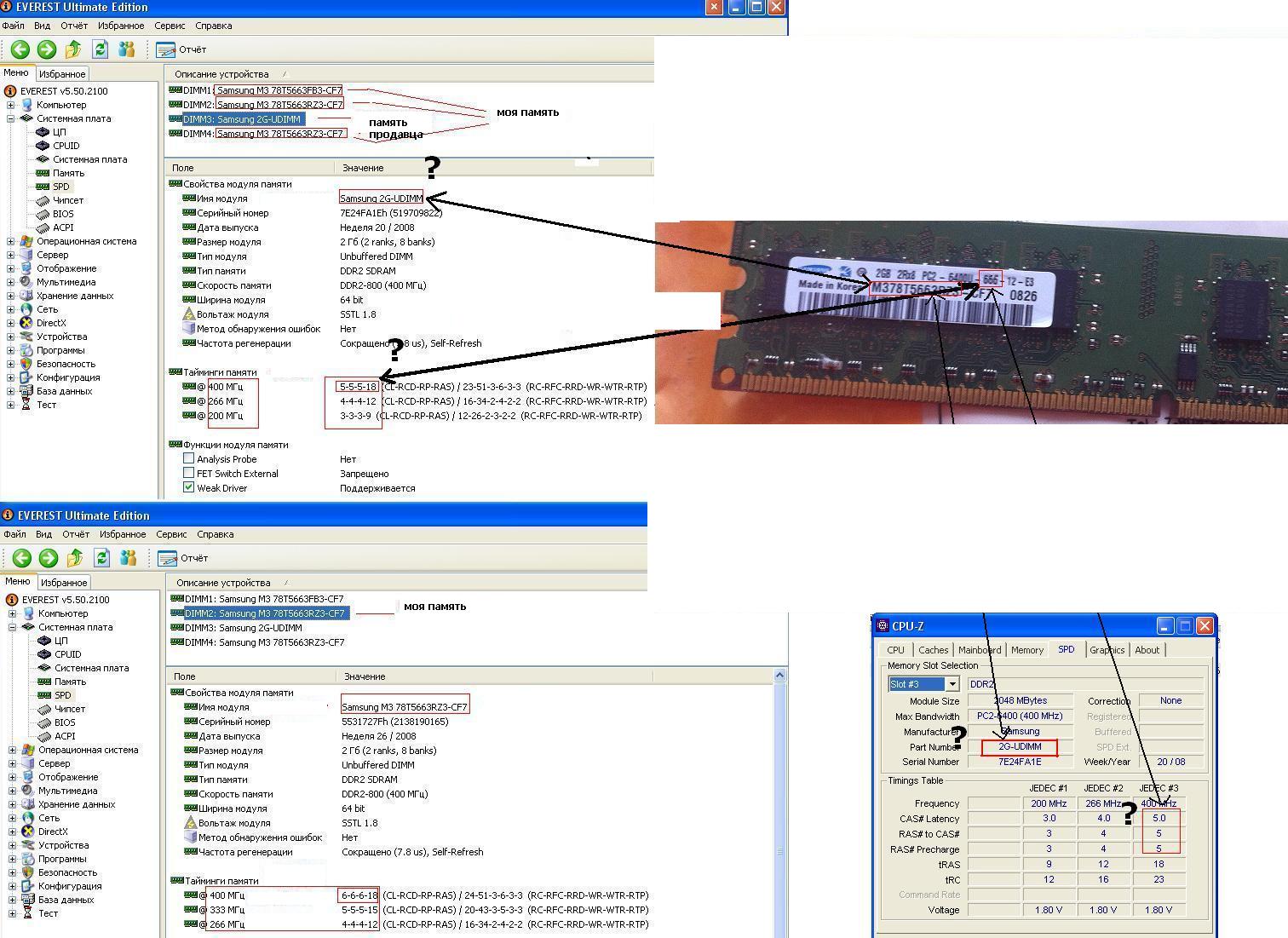Open the Справка menu in bottom EVEREST window
This screenshot has width=1288, height=938.
click(215, 534)
